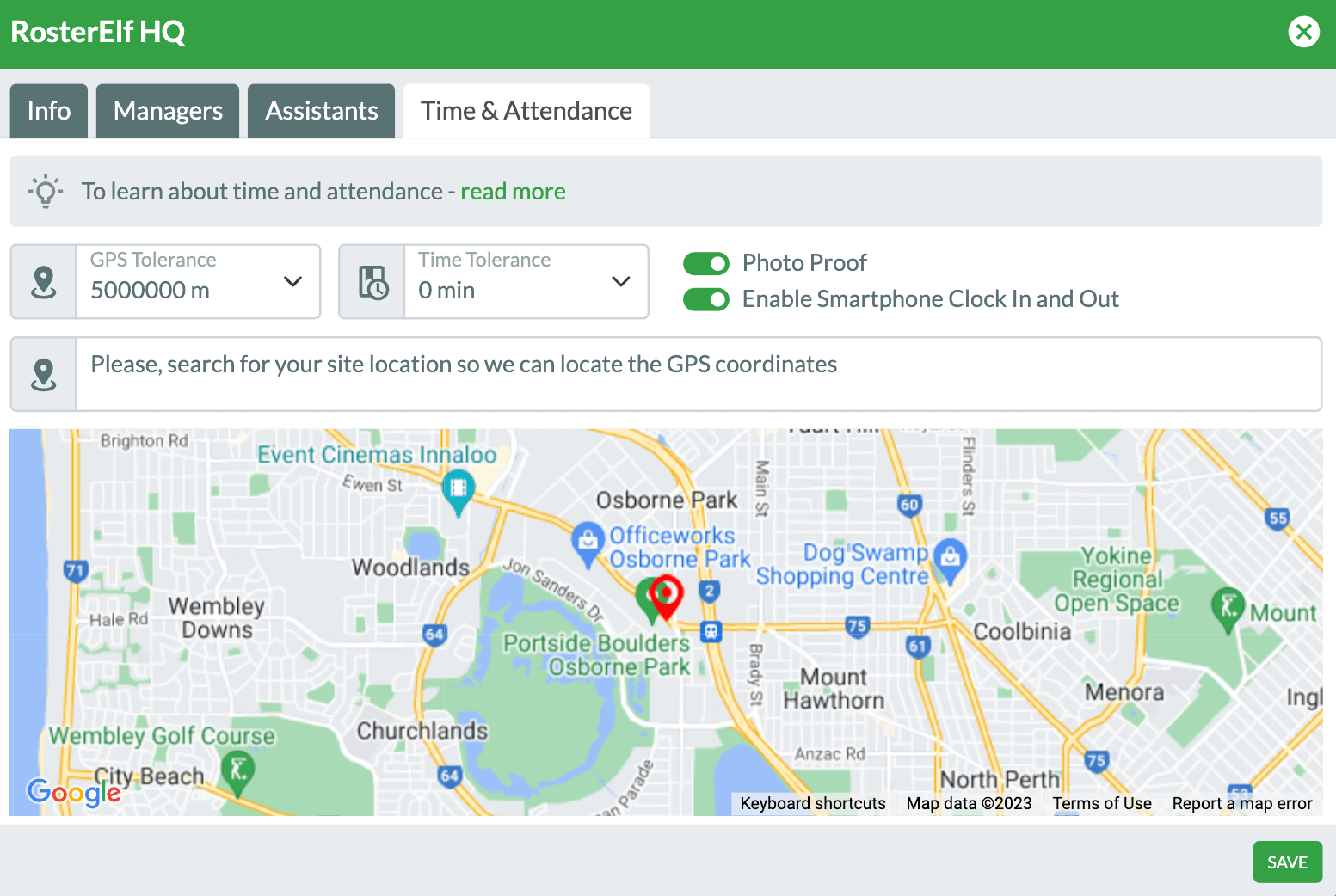Image resolution: width=1336 pixels, height=896 pixels.
Task: Click the Dog Swamp Shopping Centre pin
Action: point(950,559)
